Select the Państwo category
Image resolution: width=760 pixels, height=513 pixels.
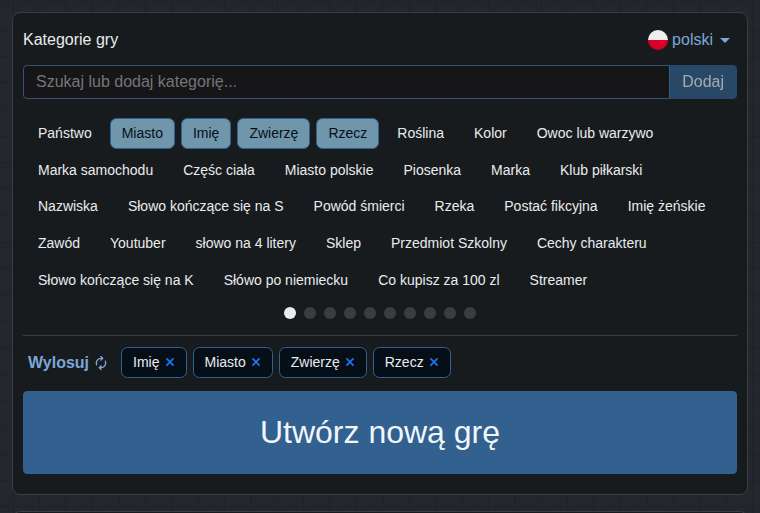pyautogui.click(x=65, y=133)
